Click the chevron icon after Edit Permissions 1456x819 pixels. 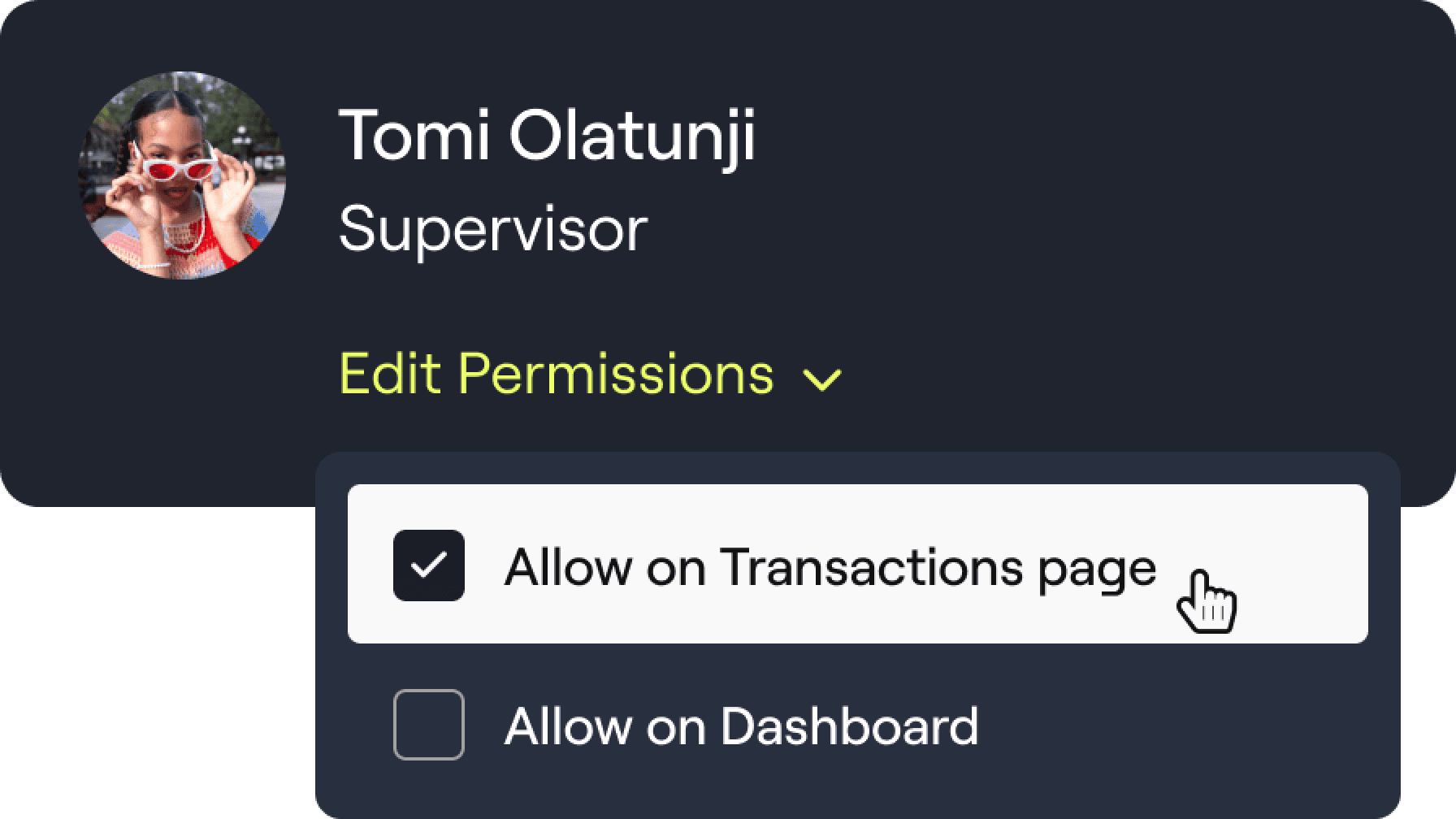pyautogui.click(x=822, y=379)
